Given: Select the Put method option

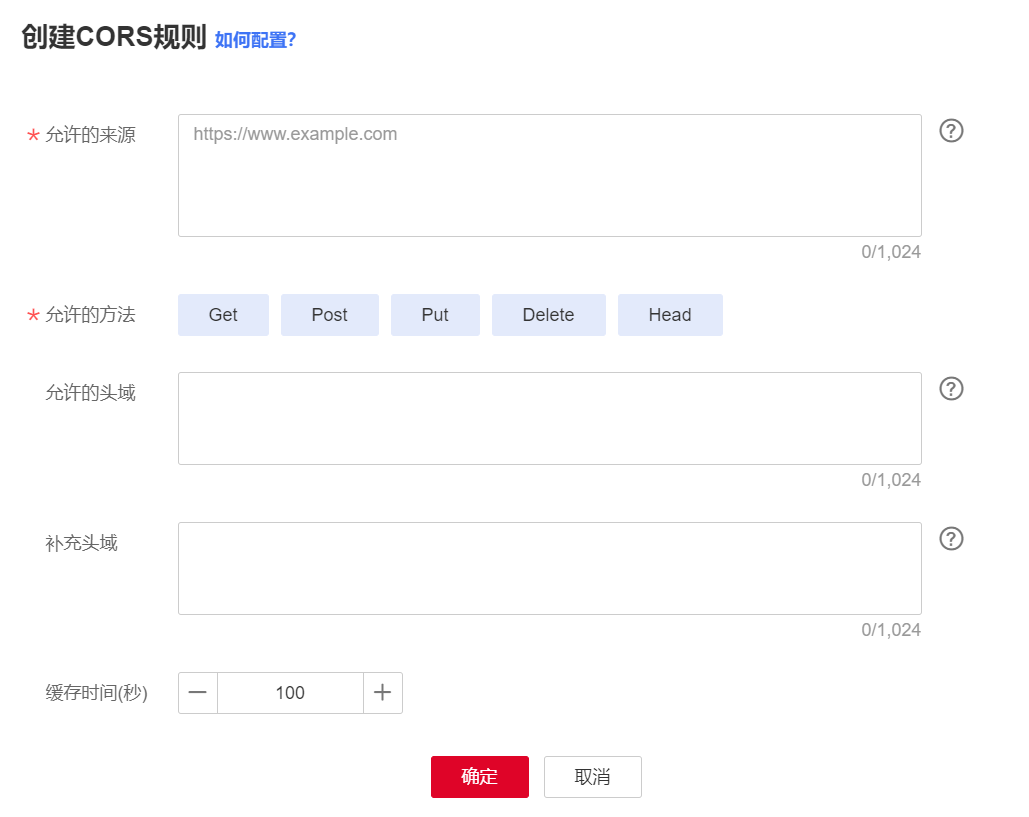Looking at the screenshot, I should tap(435, 315).
